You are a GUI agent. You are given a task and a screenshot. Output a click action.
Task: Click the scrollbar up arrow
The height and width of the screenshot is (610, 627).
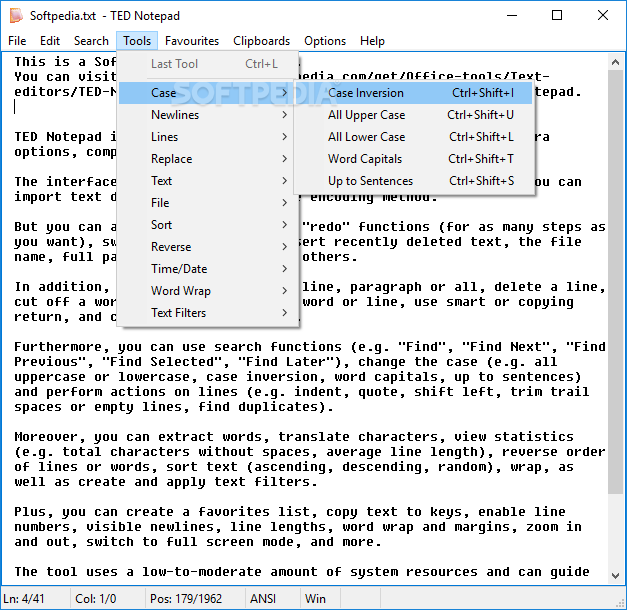pos(616,62)
